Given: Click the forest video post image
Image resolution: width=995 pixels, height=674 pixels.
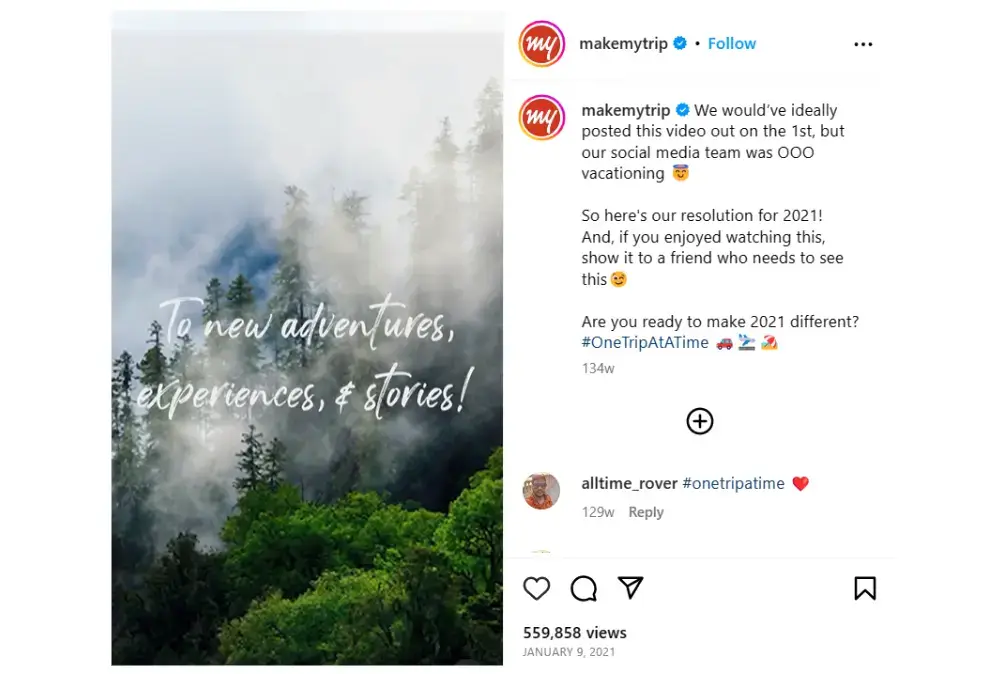Looking at the screenshot, I should [x=308, y=337].
